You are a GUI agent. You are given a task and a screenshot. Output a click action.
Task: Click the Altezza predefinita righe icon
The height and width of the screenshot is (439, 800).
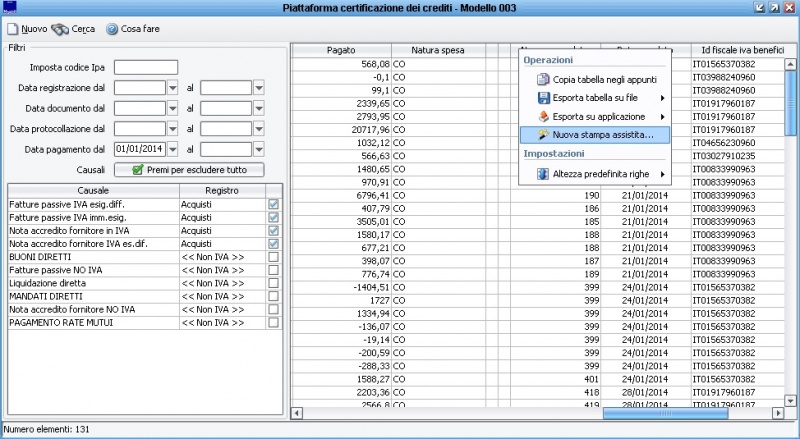(x=543, y=174)
